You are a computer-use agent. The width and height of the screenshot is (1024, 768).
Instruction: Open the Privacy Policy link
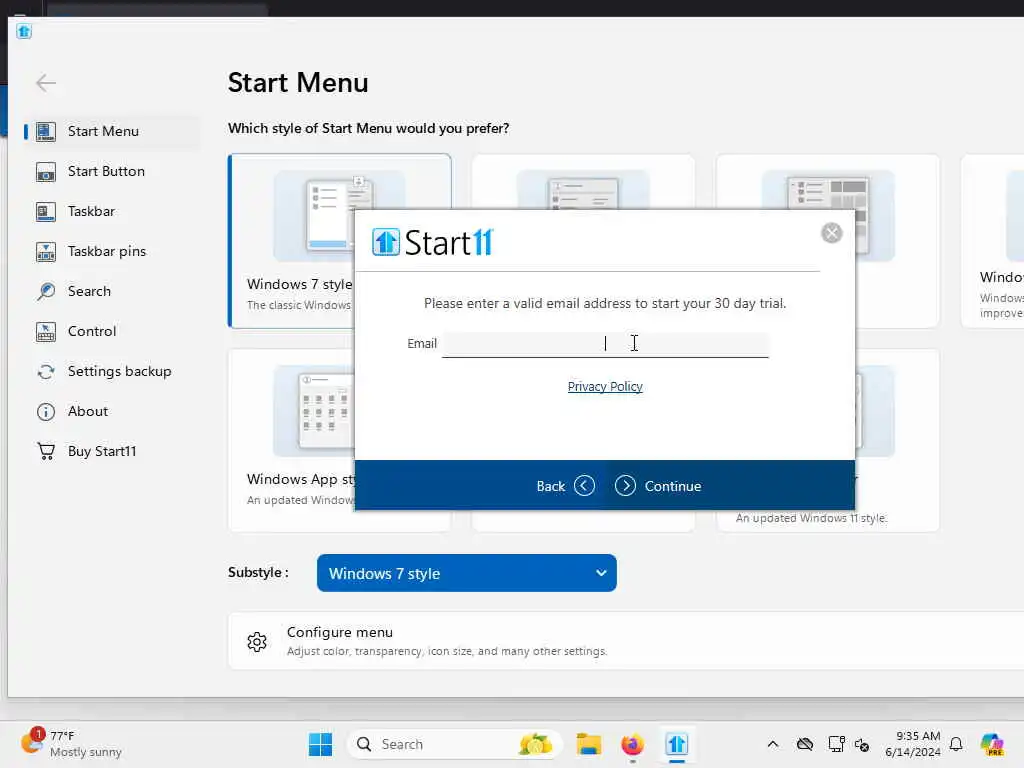point(605,387)
